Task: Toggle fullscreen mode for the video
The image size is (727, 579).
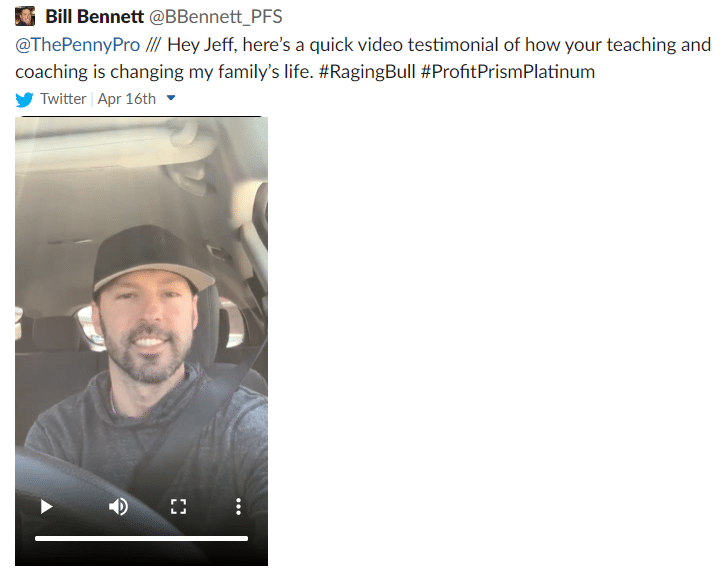Action: click(x=178, y=507)
